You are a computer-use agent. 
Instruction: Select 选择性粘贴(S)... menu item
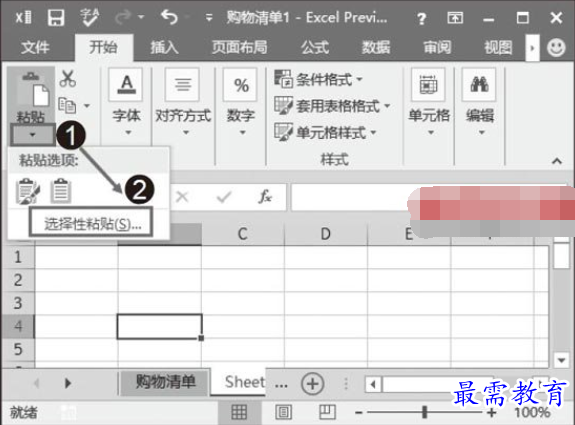91,223
